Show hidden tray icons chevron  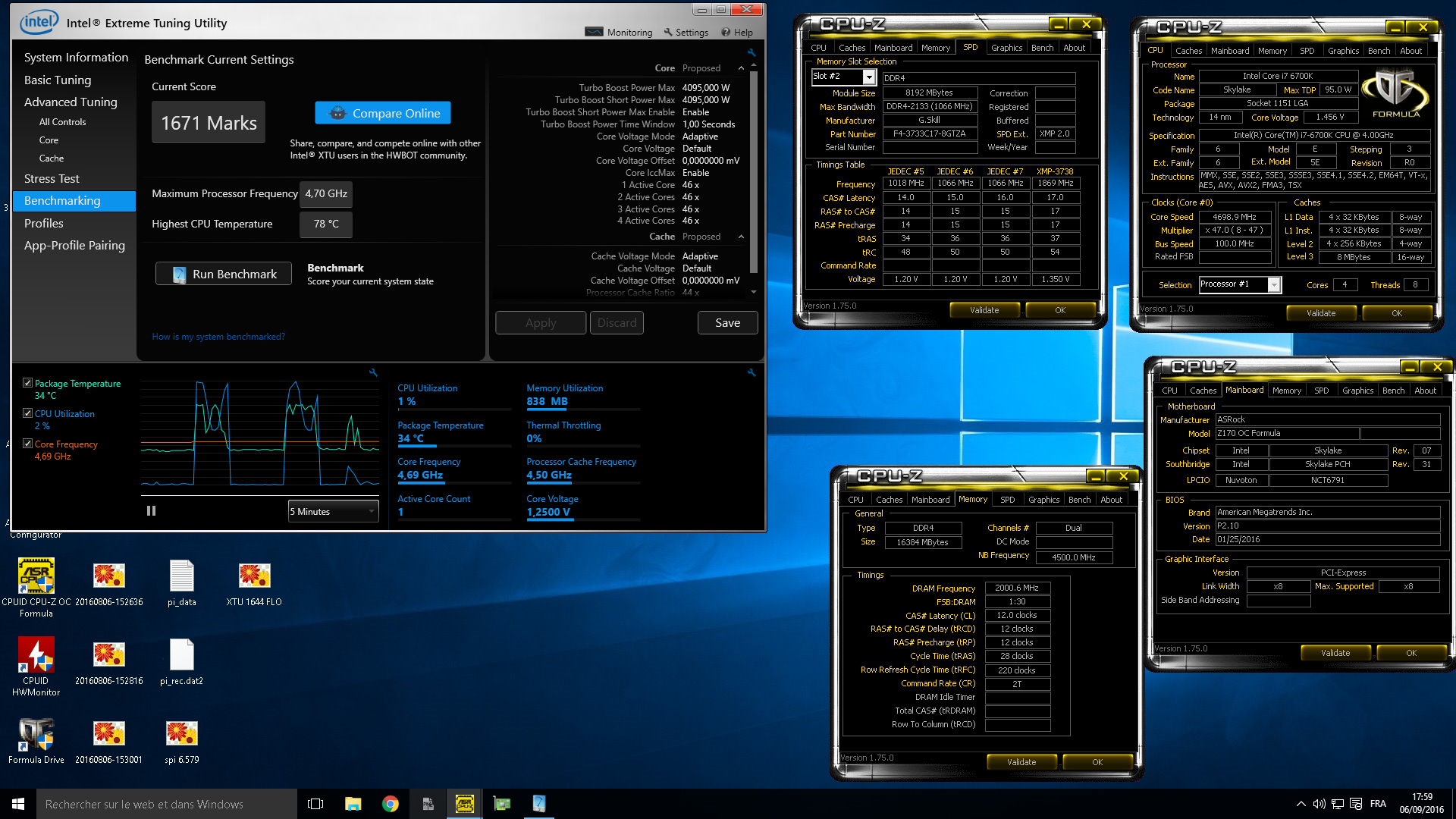[1301, 804]
